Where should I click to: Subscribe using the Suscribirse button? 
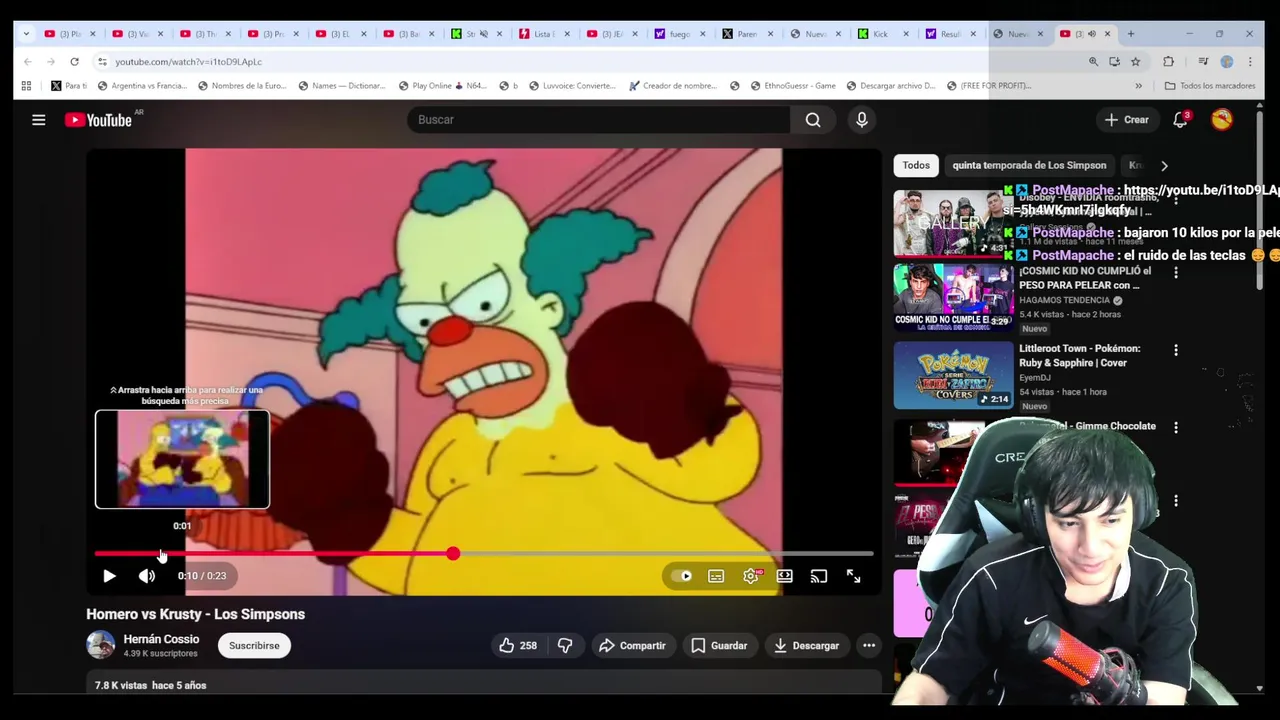click(x=254, y=646)
